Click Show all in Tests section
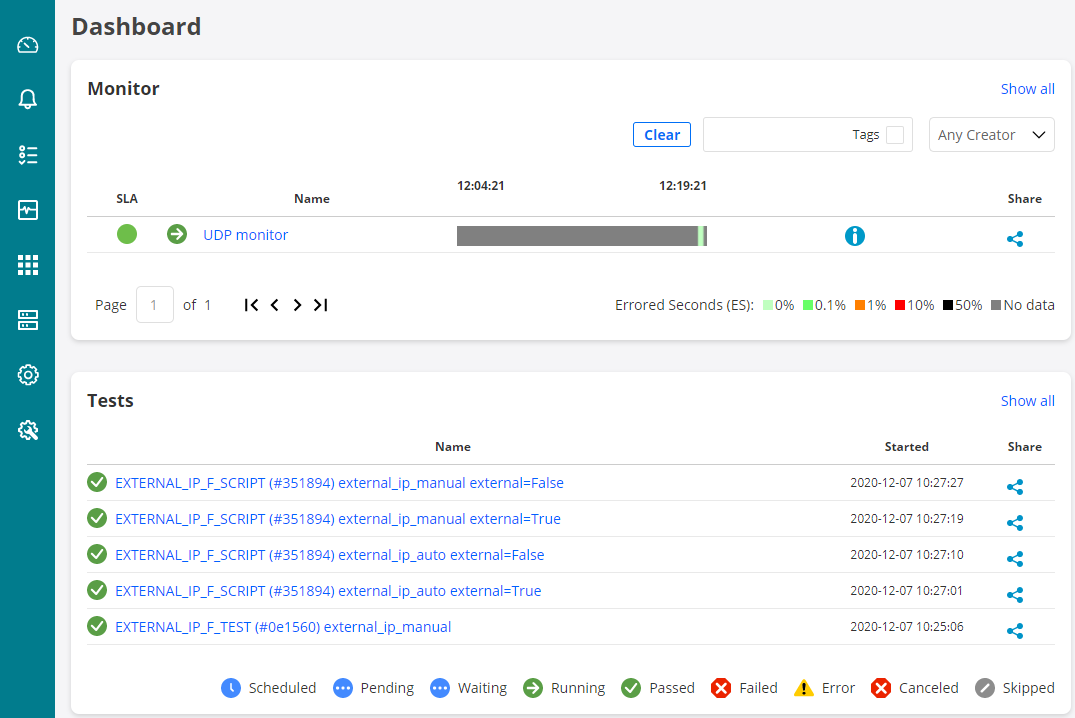This screenshot has width=1075, height=718. tap(1027, 401)
